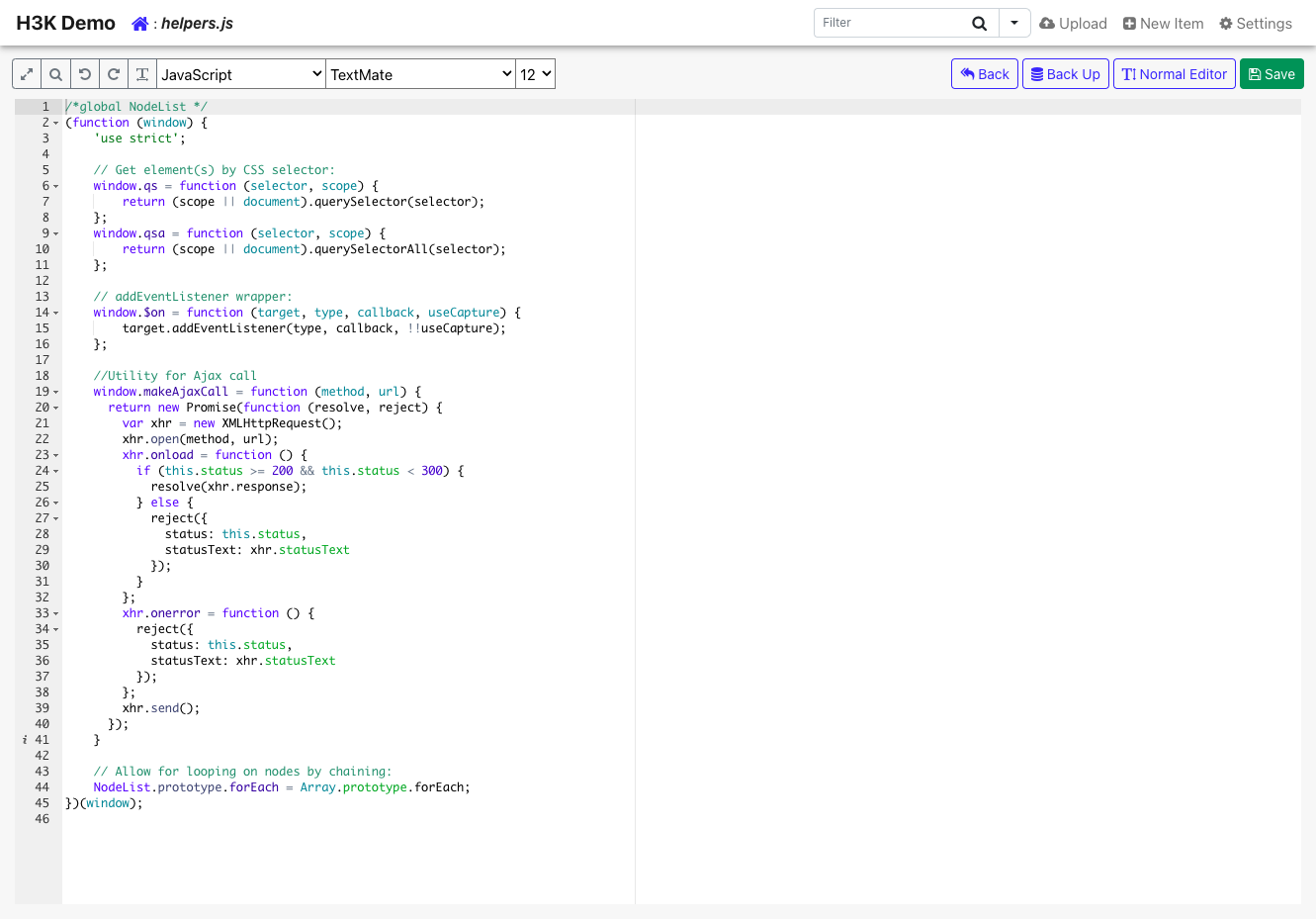Viewport: 1316px width, 919px height.
Task: Click the '// addEventListener wrapper:' comment
Action: click(x=193, y=297)
